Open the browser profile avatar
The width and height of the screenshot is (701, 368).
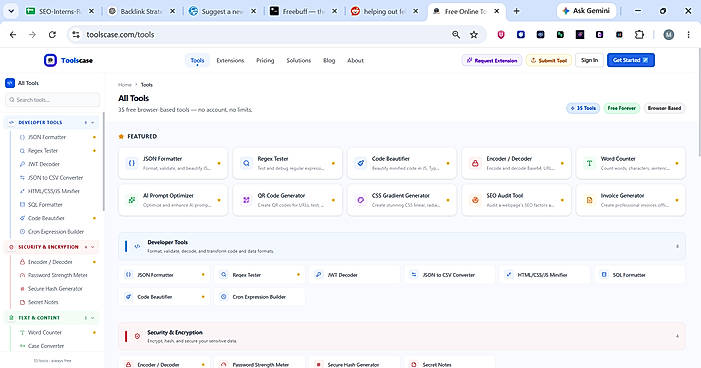tap(669, 34)
